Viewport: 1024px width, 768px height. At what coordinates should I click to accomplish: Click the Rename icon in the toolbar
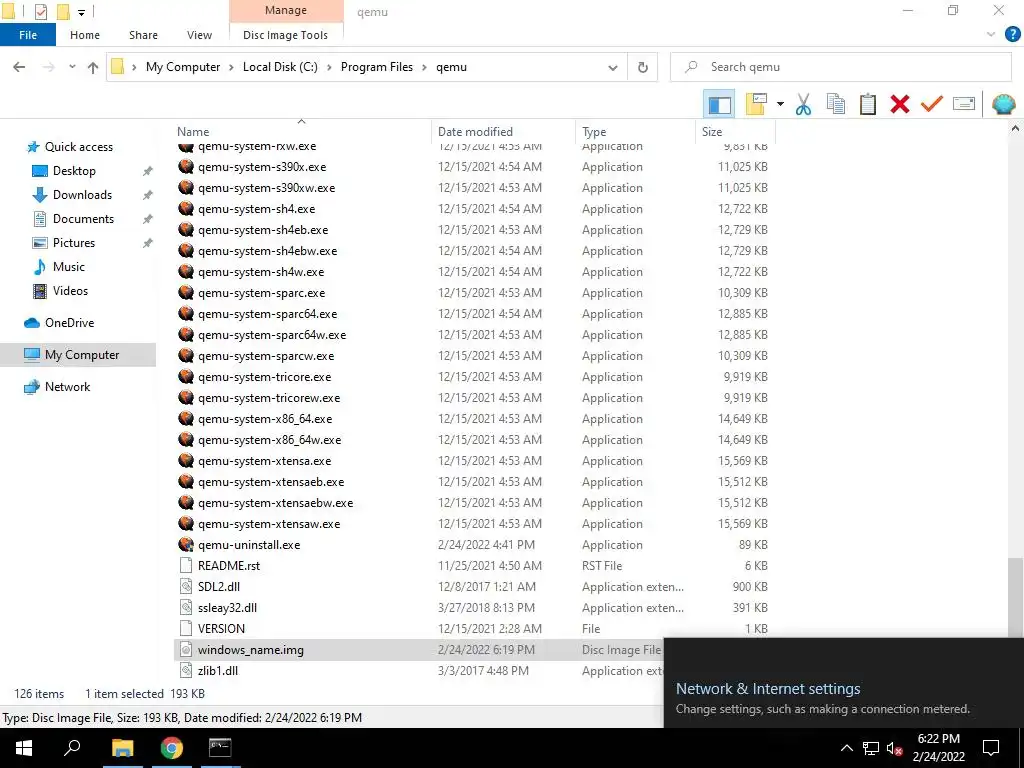point(964,104)
